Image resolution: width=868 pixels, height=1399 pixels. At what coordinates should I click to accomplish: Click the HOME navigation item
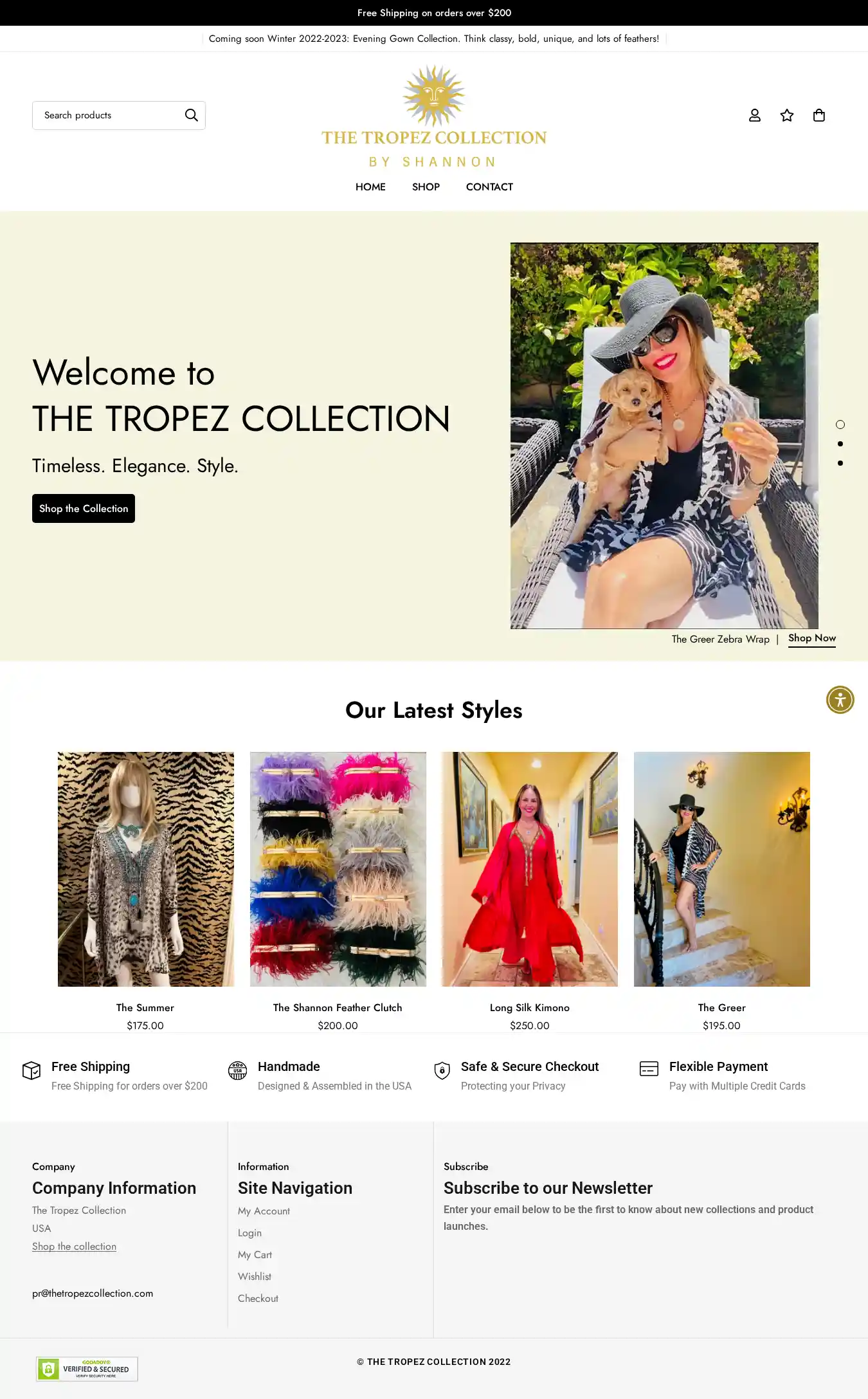point(370,187)
